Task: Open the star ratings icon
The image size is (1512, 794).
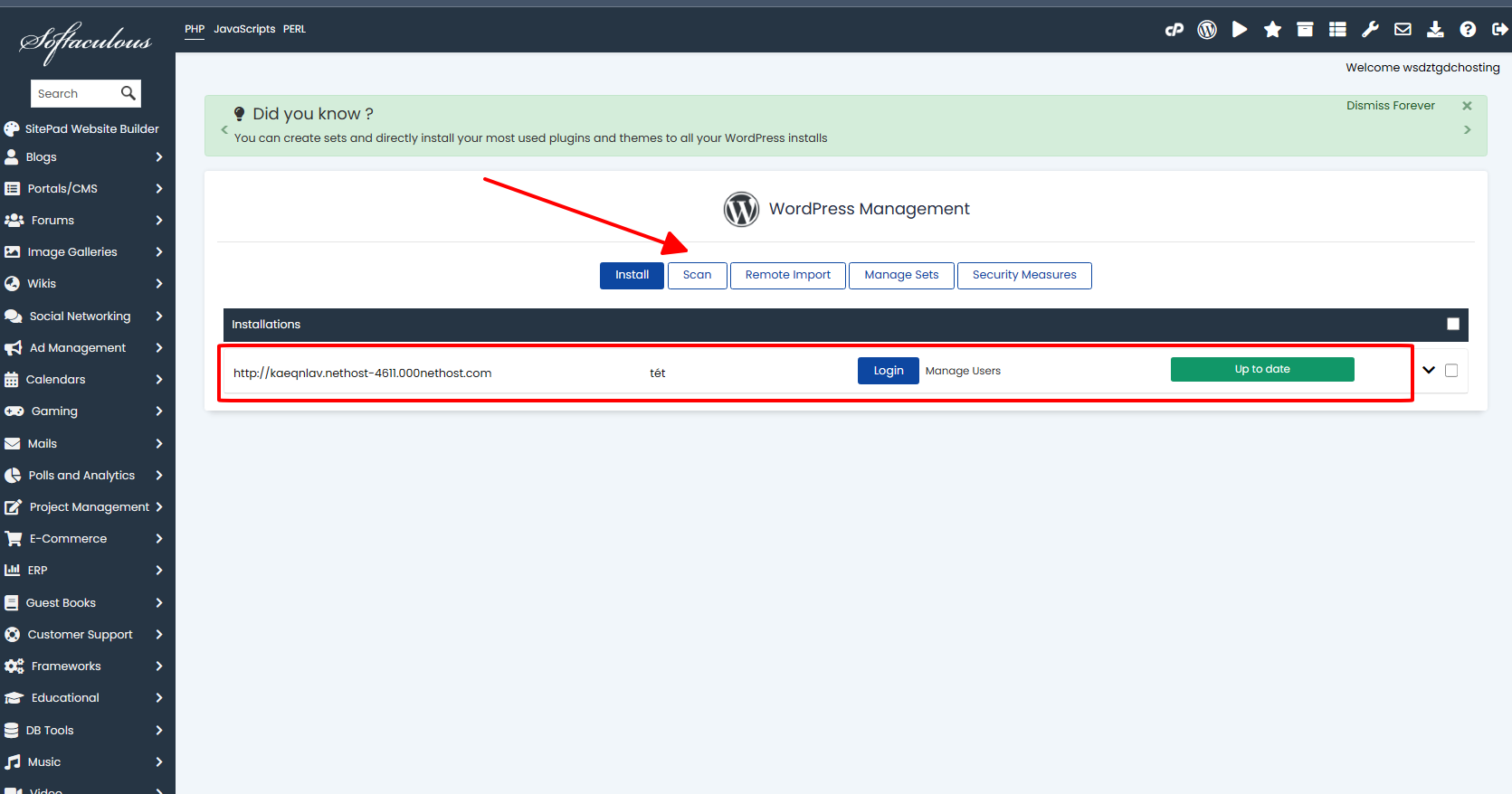Action: click(1272, 30)
